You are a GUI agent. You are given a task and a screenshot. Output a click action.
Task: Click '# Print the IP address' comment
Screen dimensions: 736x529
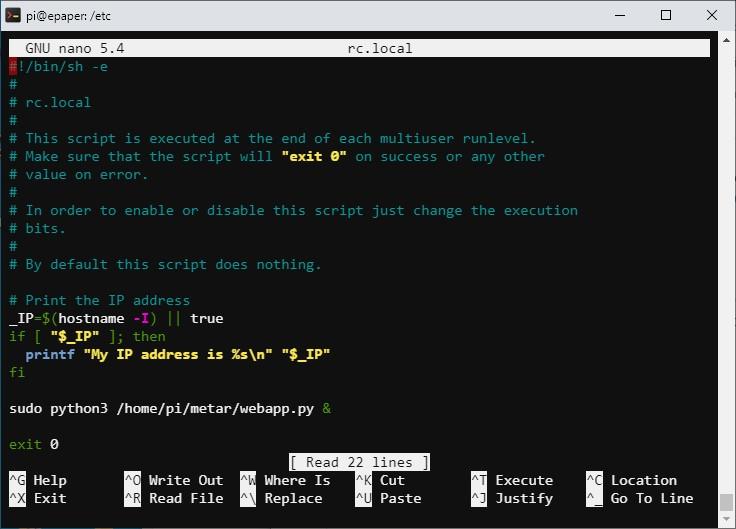tap(100, 300)
